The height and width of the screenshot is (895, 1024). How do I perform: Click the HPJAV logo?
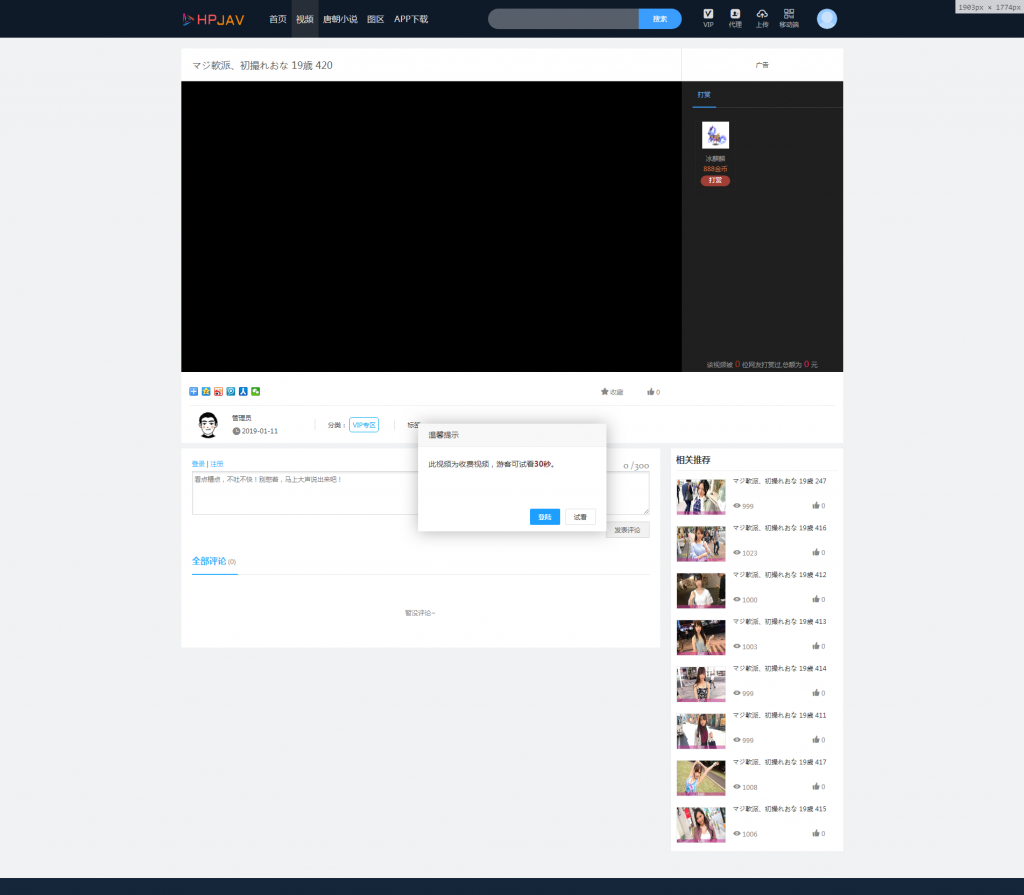[x=213, y=19]
